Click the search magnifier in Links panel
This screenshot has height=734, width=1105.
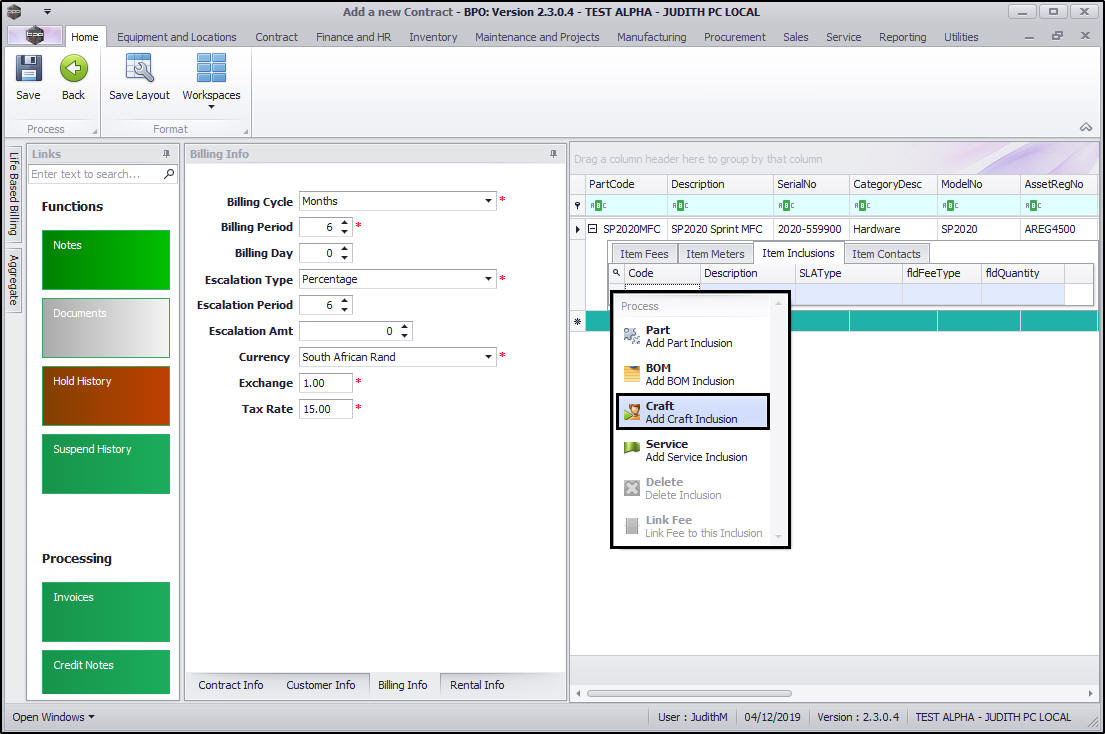click(x=168, y=174)
